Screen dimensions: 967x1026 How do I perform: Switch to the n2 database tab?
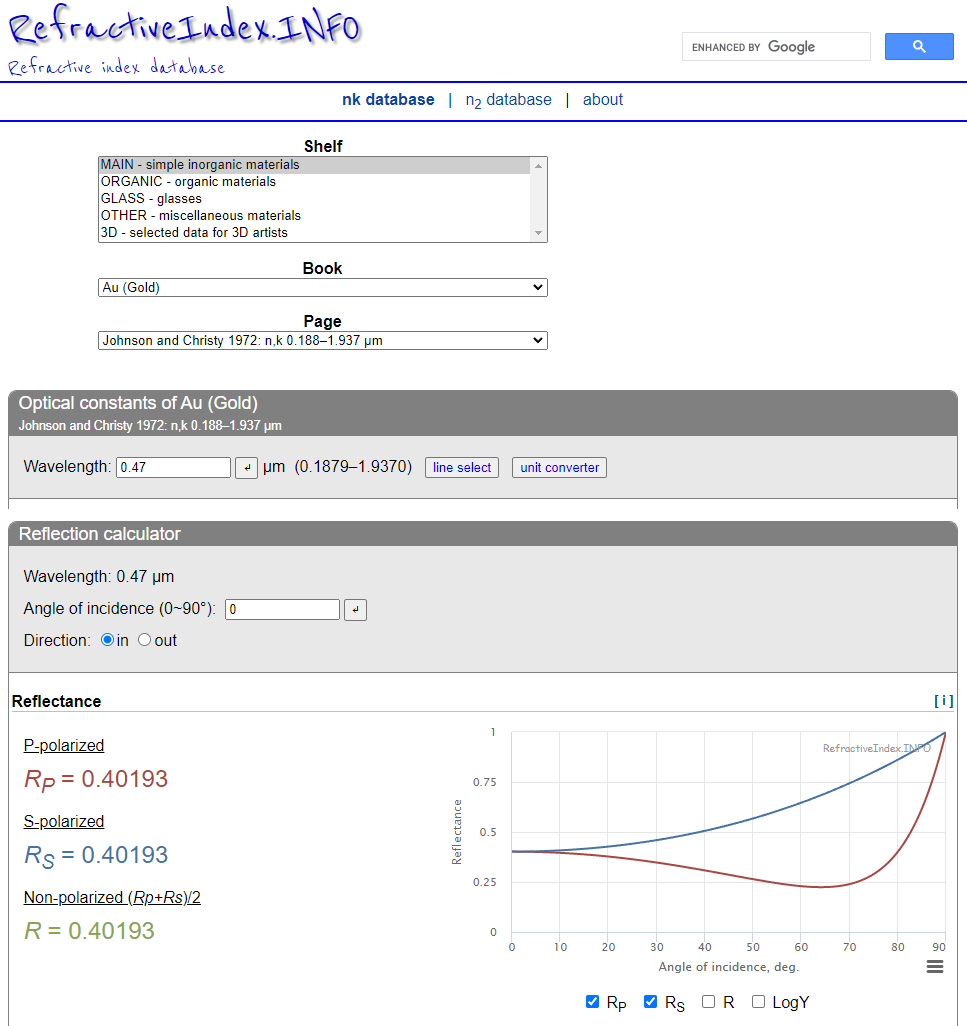pos(508,100)
